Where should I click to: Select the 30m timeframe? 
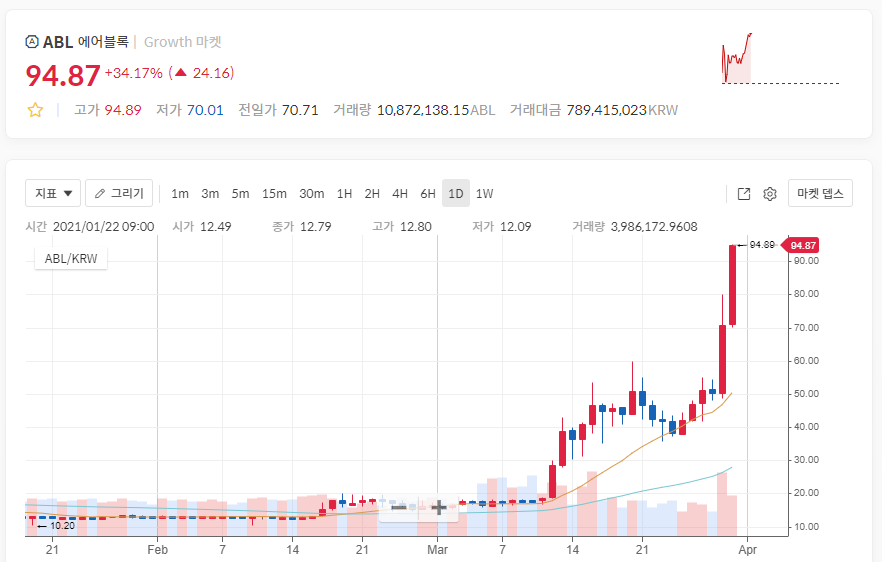pos(311,194)
